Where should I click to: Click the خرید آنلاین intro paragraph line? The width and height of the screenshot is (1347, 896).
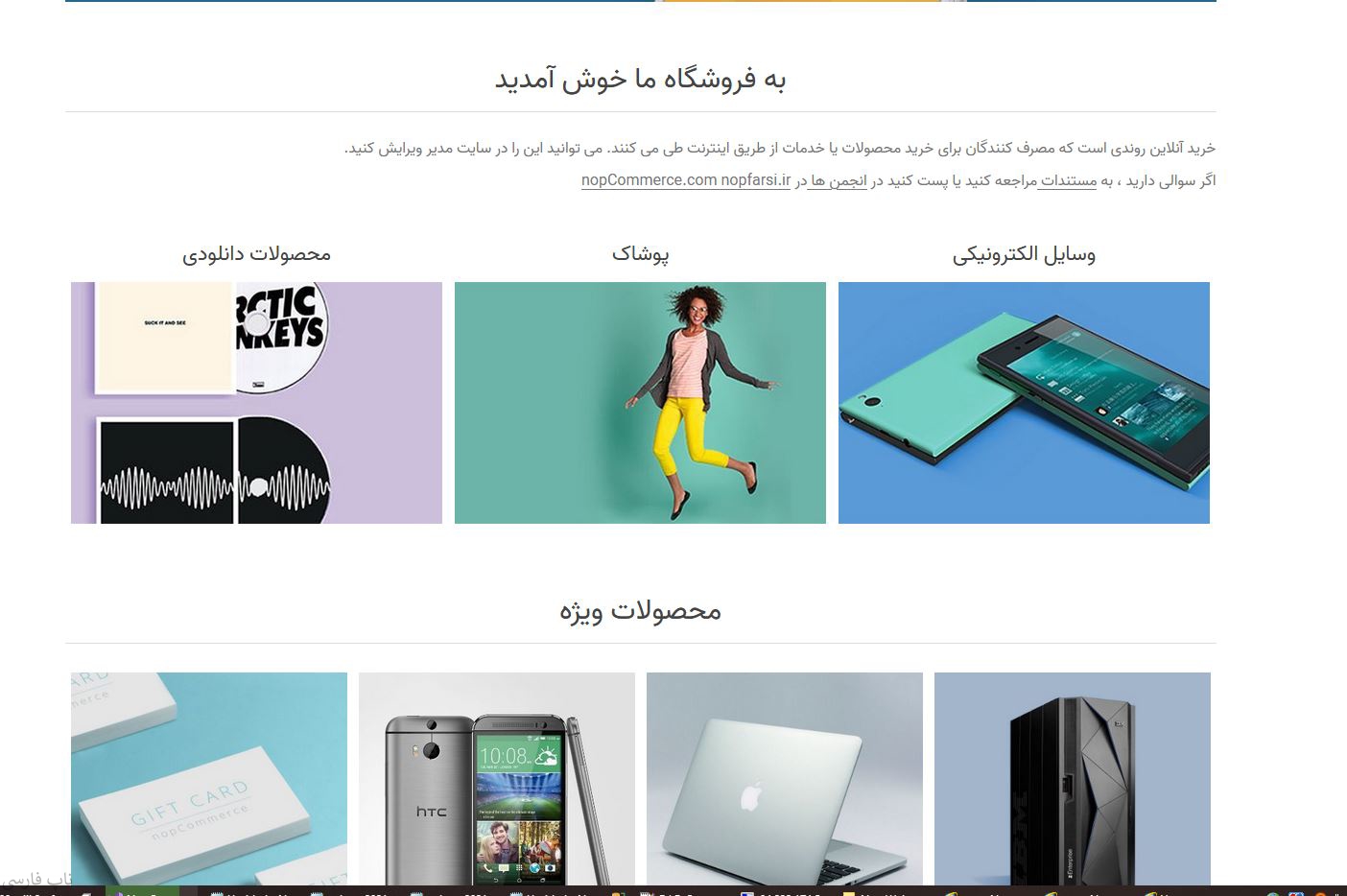[x=780, y=148]
